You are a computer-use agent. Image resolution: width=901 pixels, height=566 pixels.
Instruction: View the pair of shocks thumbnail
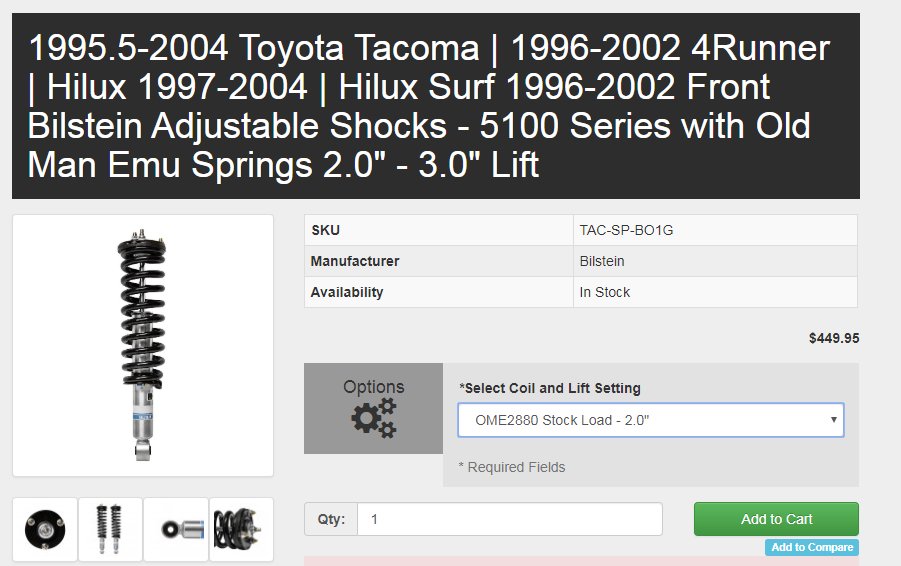[110, 529]
